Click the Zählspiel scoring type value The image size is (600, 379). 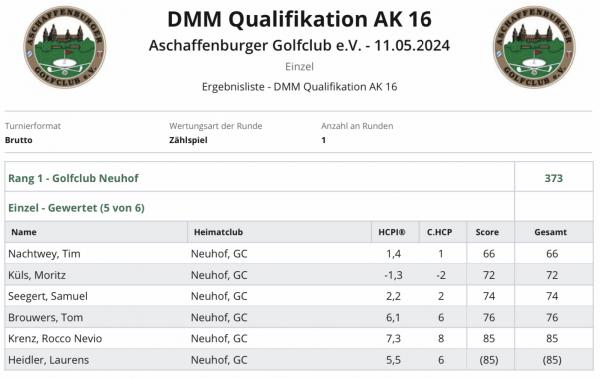188,140
